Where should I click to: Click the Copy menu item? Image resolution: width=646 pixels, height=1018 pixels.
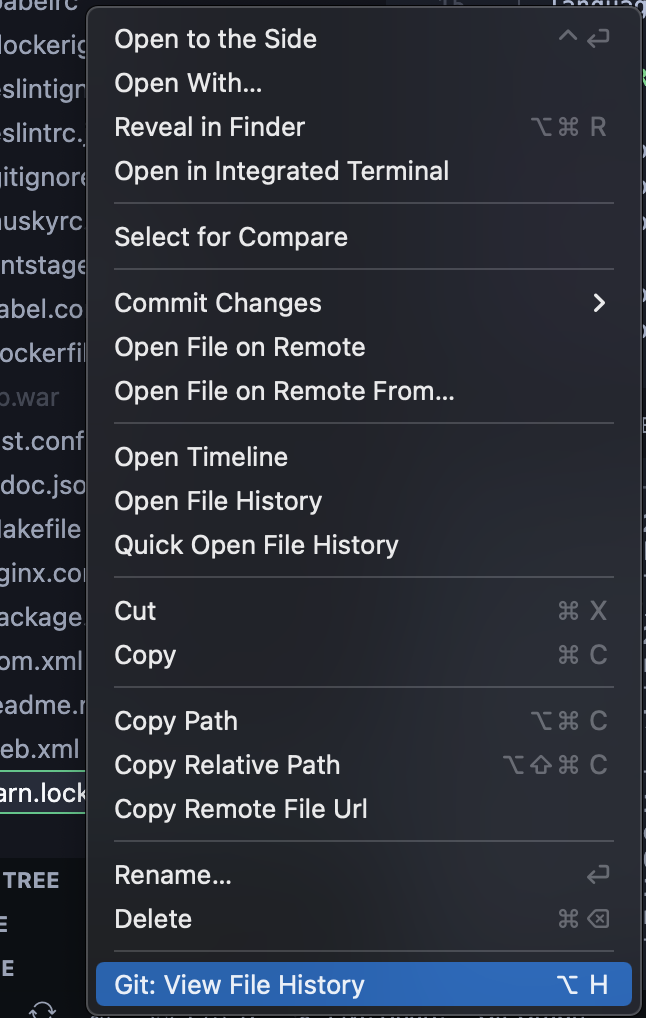(x=145, y=655)
